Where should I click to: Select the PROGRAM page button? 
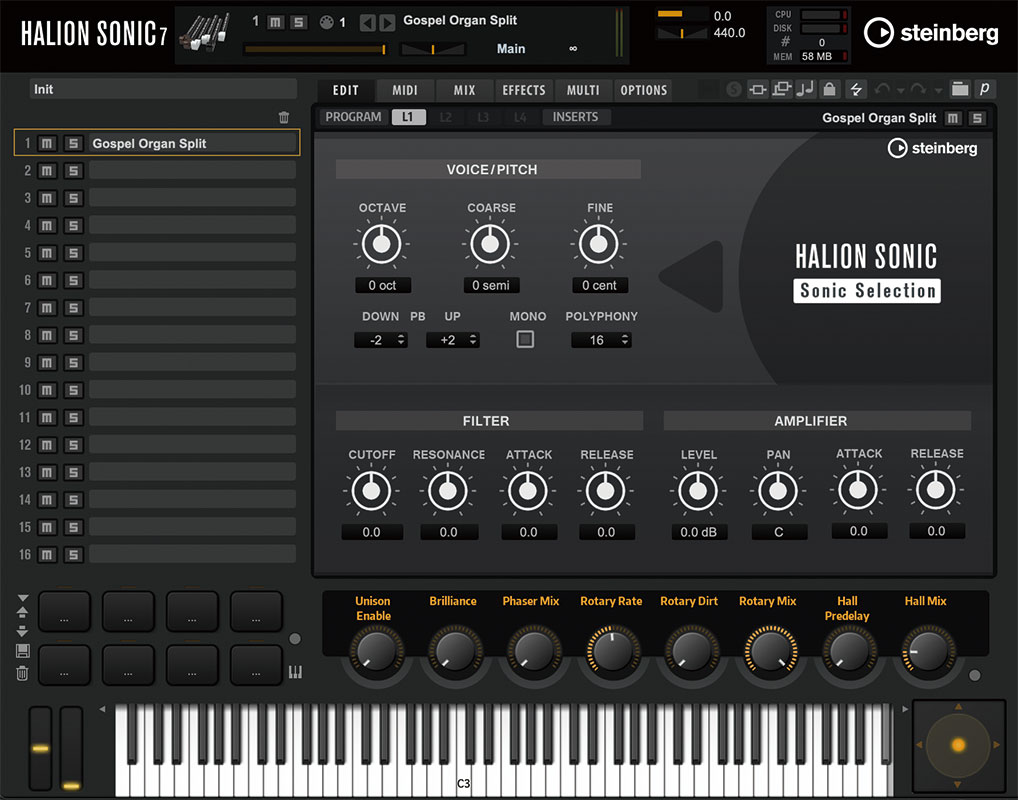(x=353, y=117)
